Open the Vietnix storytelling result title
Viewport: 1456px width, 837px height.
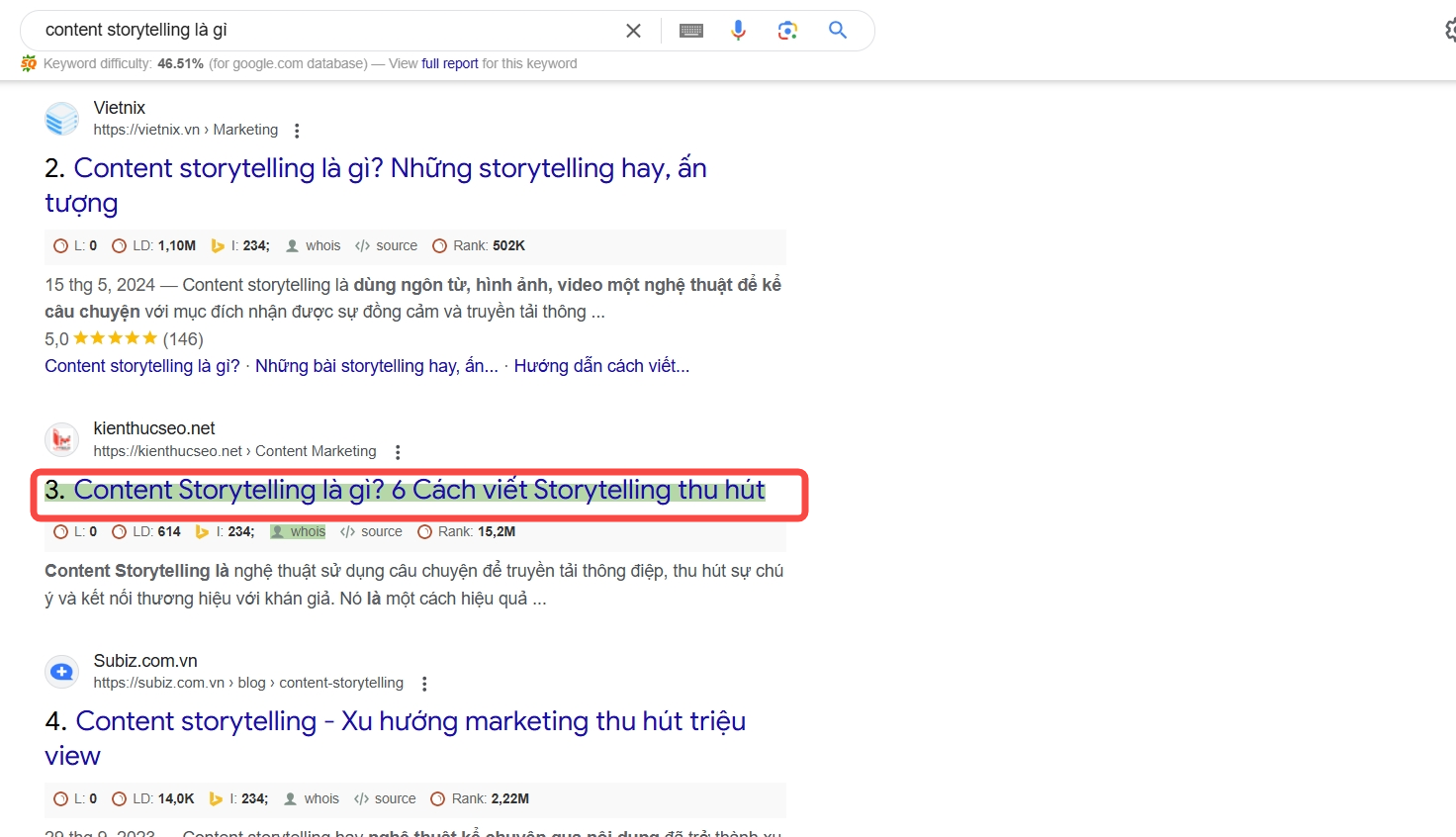[376, 185]
